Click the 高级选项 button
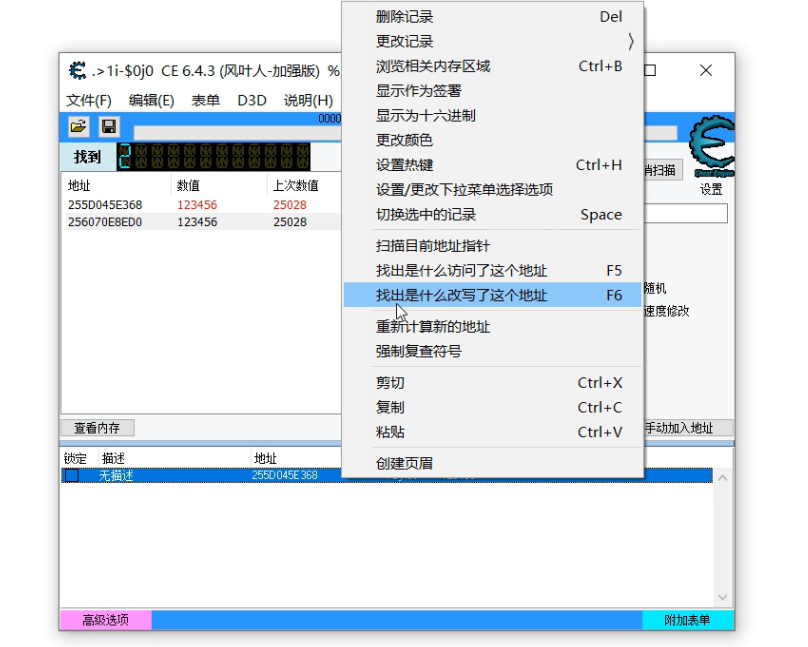Screen dimensions: 808x647 (106, 620)
